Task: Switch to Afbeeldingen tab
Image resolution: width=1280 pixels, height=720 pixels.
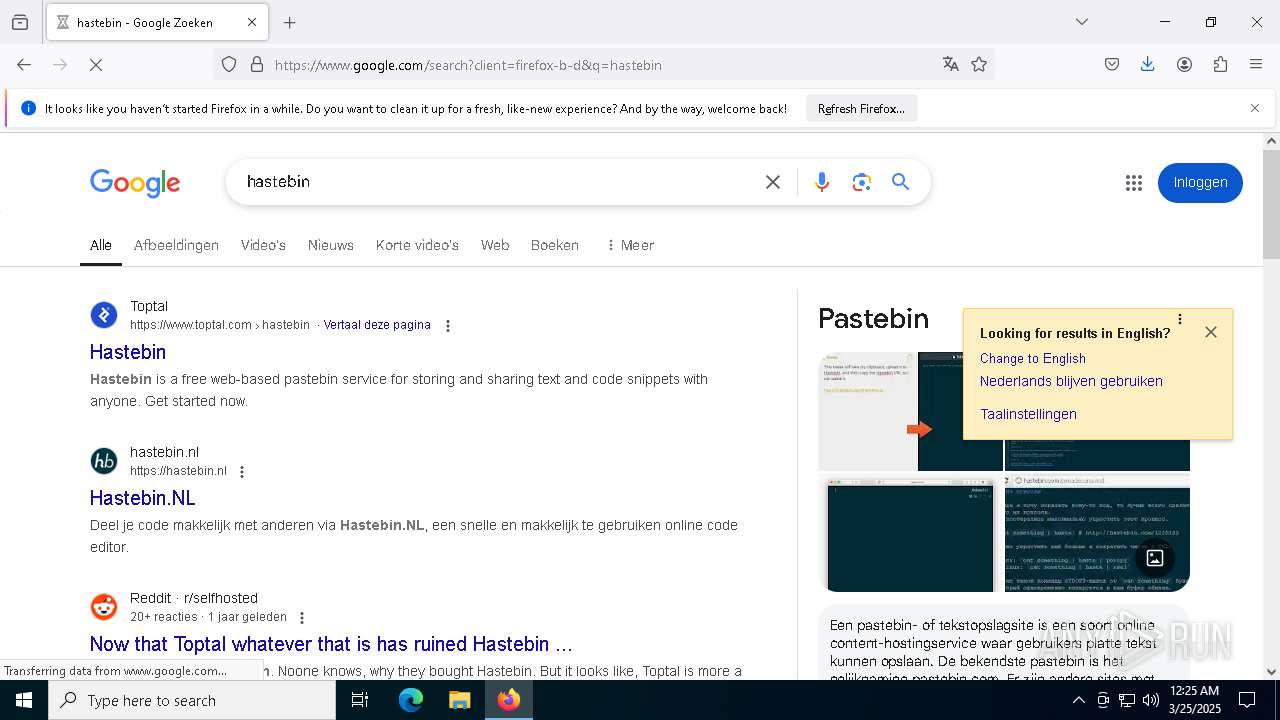Action: (176, 245)
